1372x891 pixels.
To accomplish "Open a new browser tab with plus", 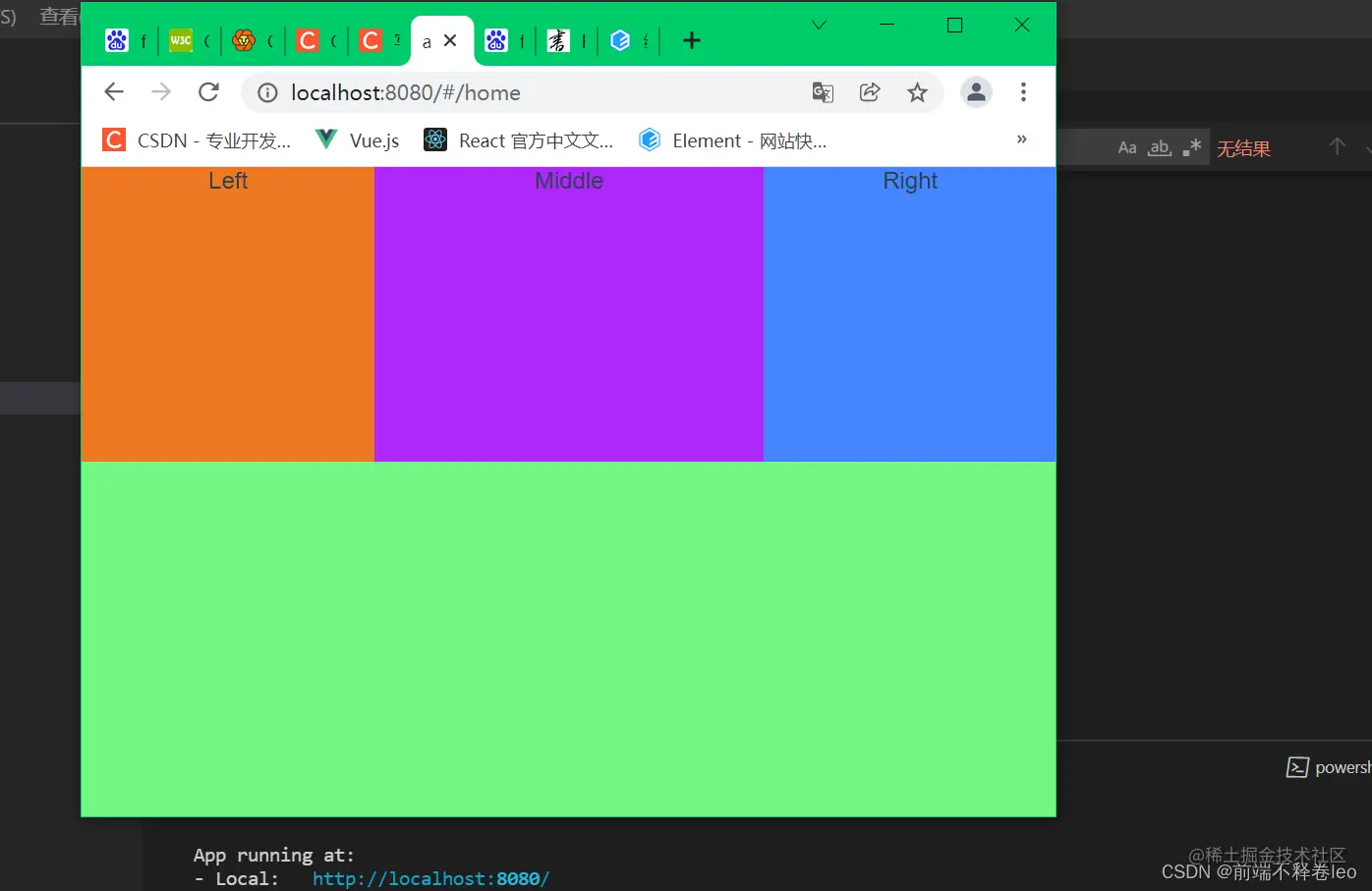I will (692, 40).
